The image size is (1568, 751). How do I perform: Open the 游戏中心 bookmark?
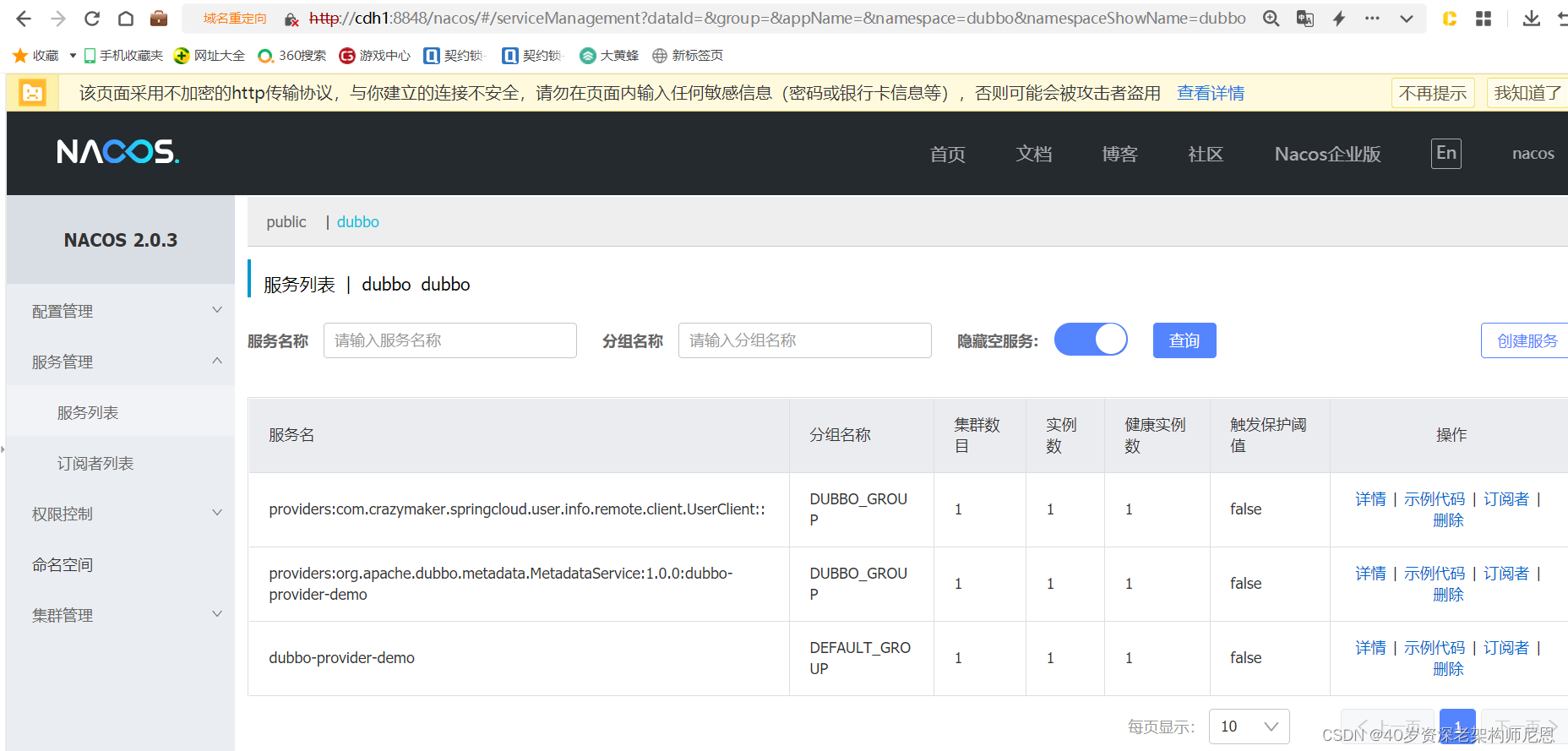coord(374,56)
